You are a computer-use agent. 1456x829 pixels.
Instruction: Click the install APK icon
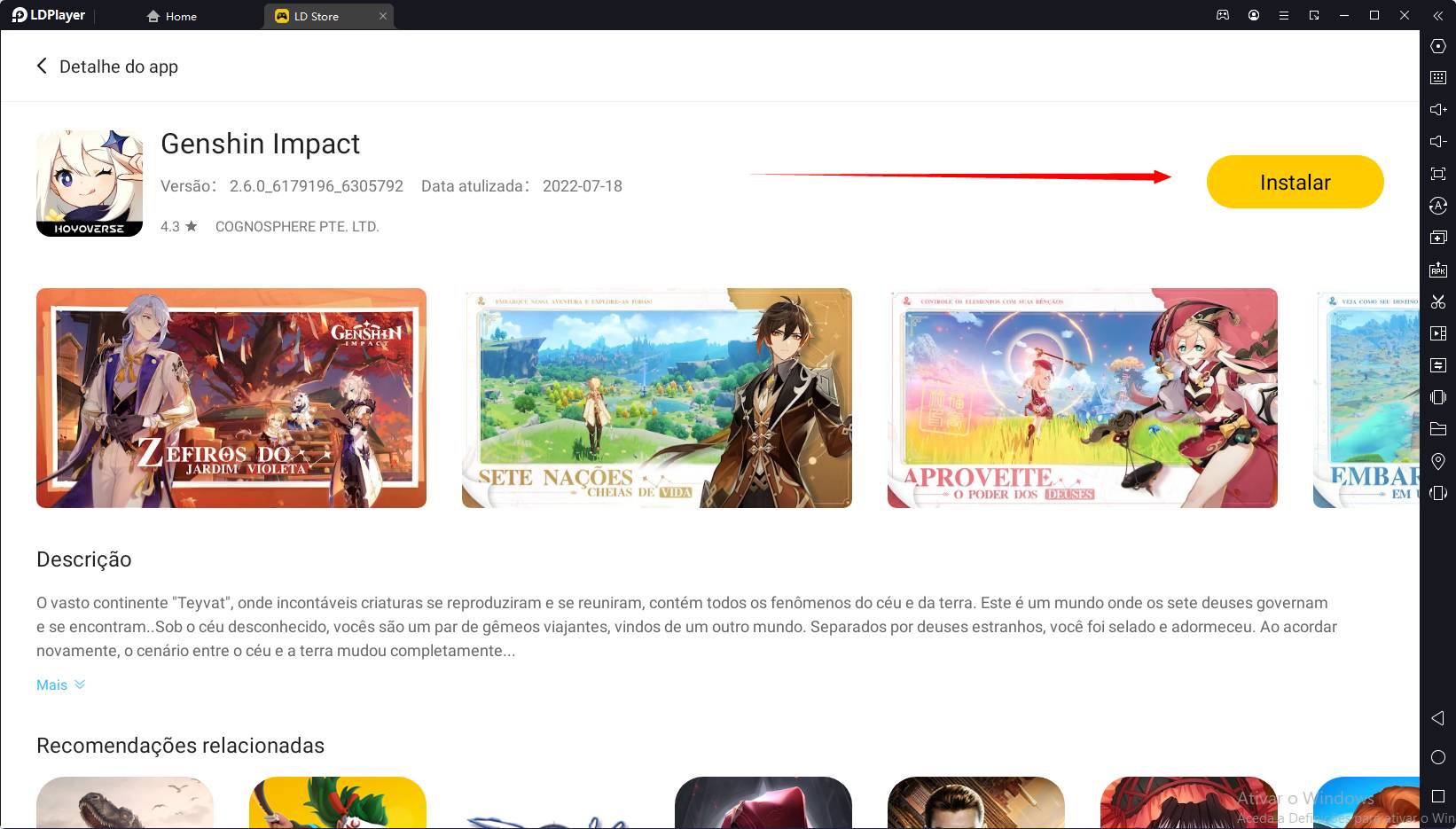point(1438,270)
